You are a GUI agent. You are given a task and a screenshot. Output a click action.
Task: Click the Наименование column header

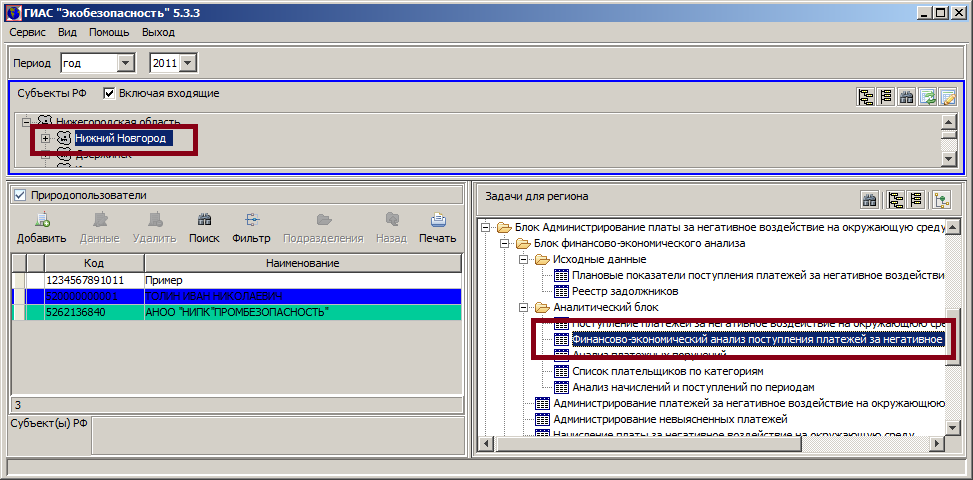[301, 263]
